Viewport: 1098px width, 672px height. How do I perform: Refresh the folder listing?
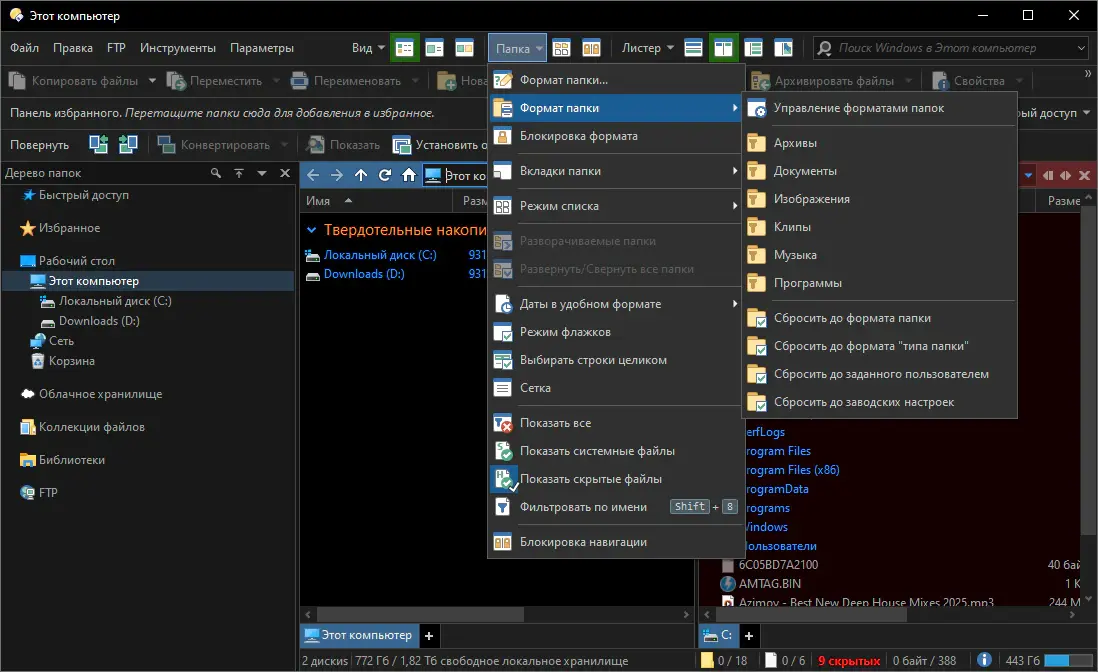pyautogui.click(x=384, y=175)
